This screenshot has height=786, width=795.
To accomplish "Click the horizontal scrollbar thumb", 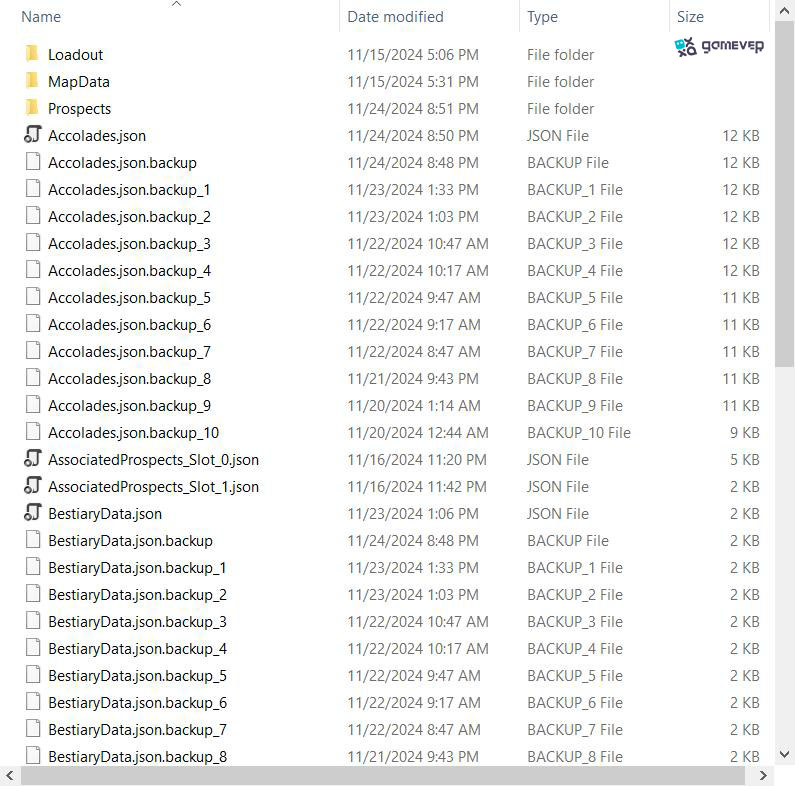I will [382, 775].
